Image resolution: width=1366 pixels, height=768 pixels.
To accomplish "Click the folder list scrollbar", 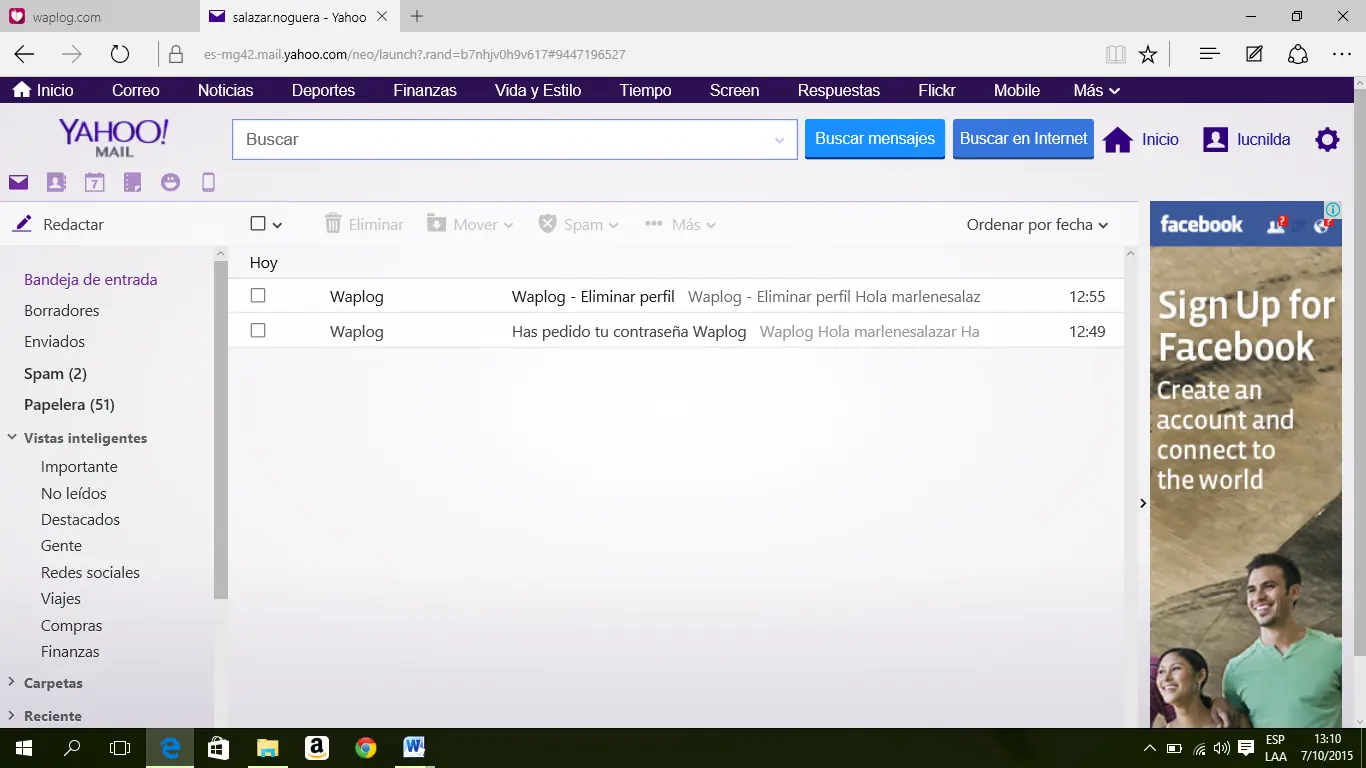I will 221,430.
